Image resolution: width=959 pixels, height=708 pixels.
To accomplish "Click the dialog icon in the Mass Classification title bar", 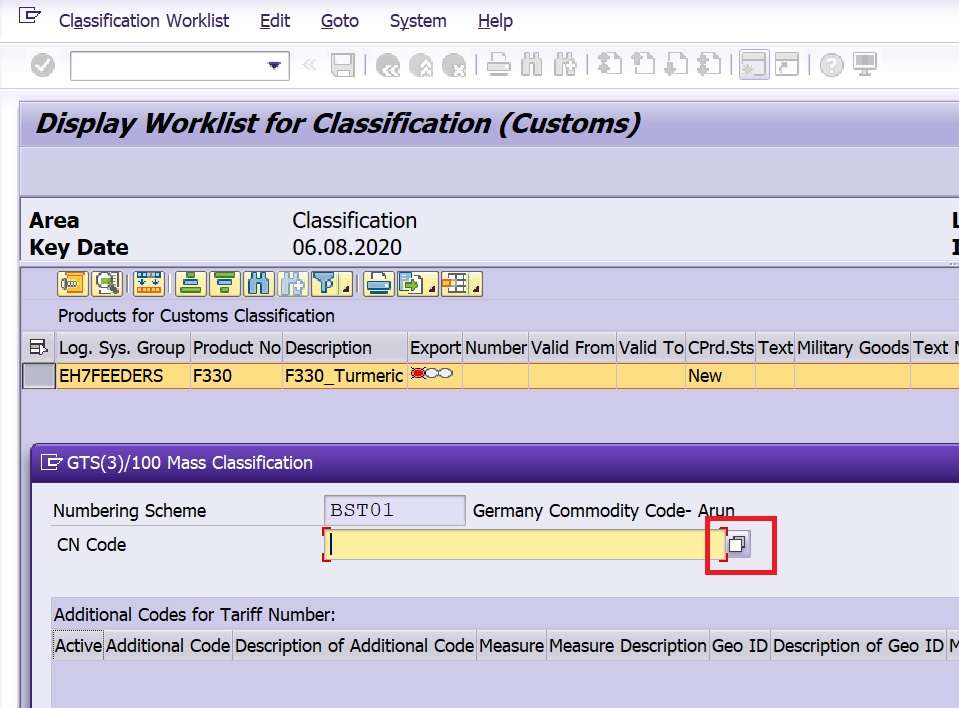I will [51, 462].
